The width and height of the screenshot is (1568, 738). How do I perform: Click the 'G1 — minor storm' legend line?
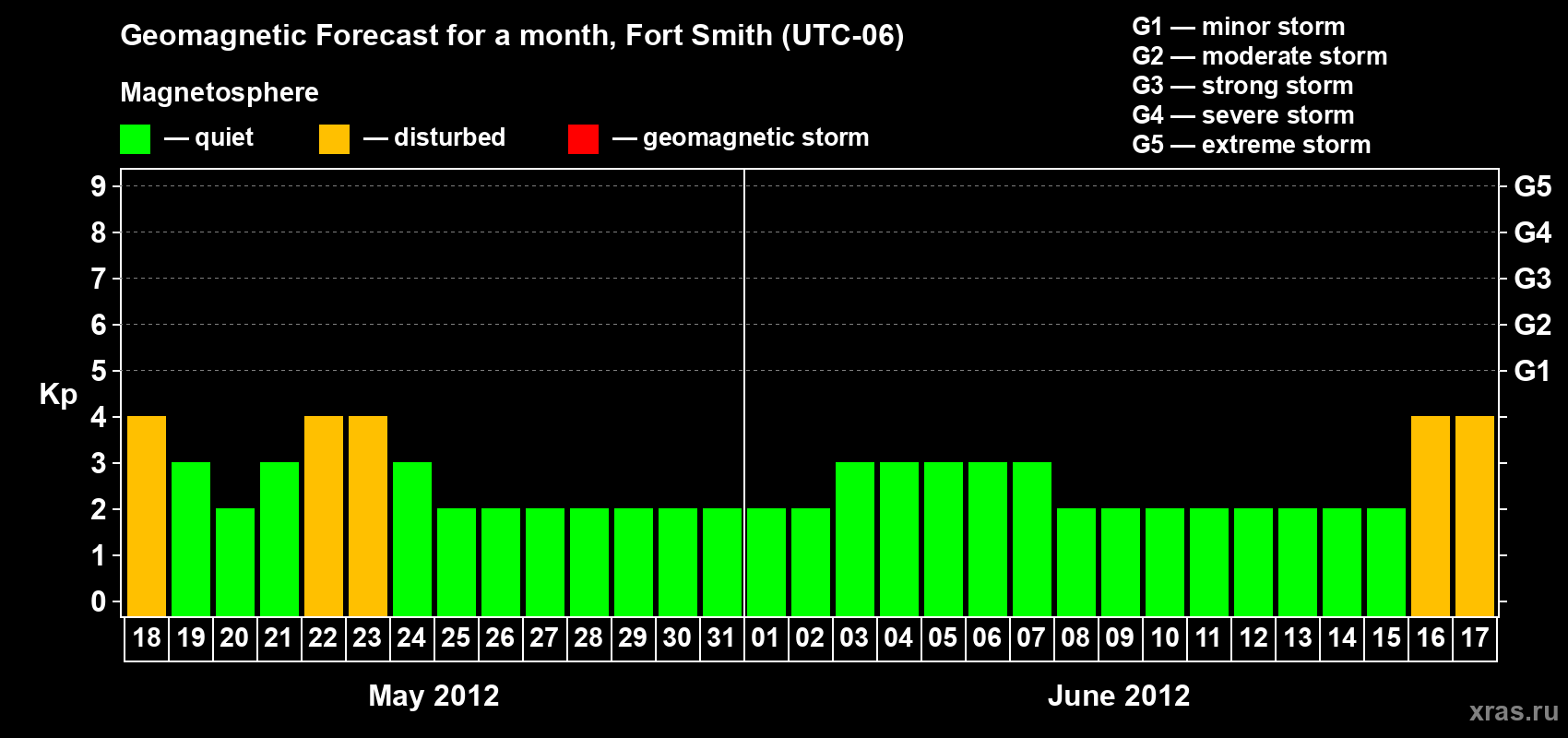coord(1239,27)
